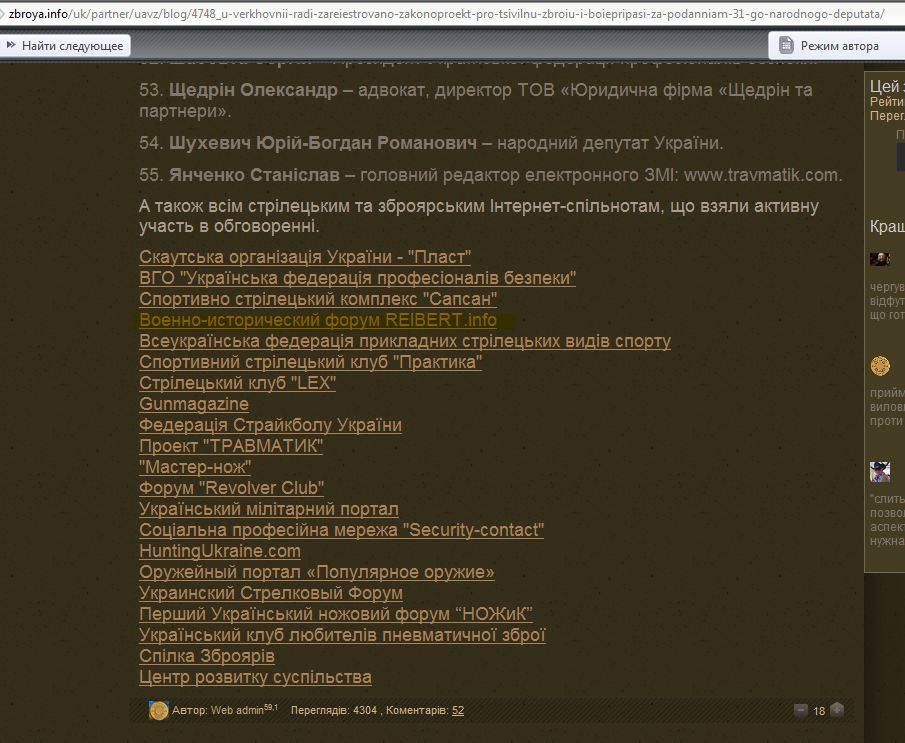The width and height of the screenshot is (905, 743).
Task: Open 'Всеукраїнська федерація прикладних стрілецьких видів спорту'
Action: (x=405, y=341)
